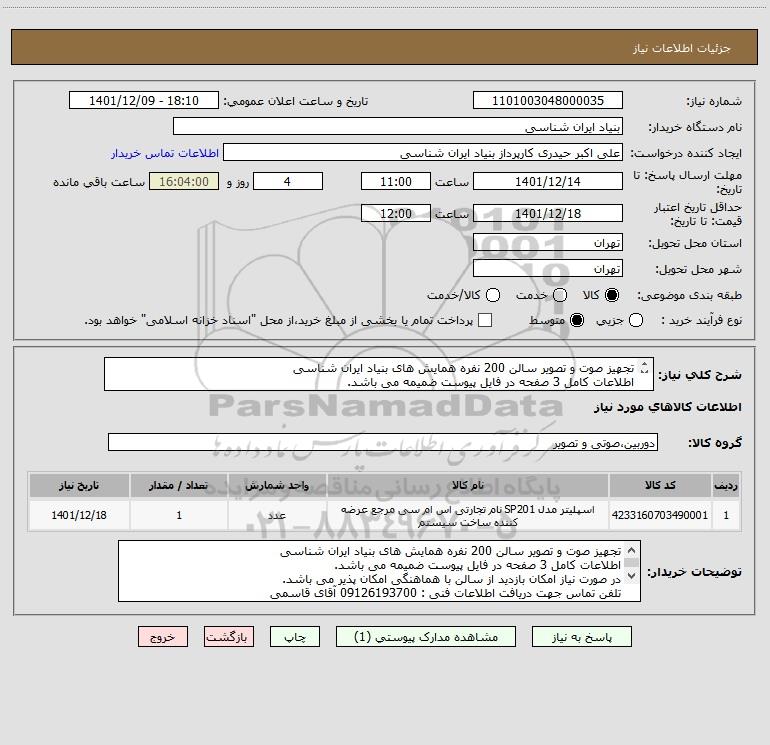The height and width of the screenshot is (745, 770).
Task: Click the ردیف column header
Action: pyautogui.click(x=726, y=485)
